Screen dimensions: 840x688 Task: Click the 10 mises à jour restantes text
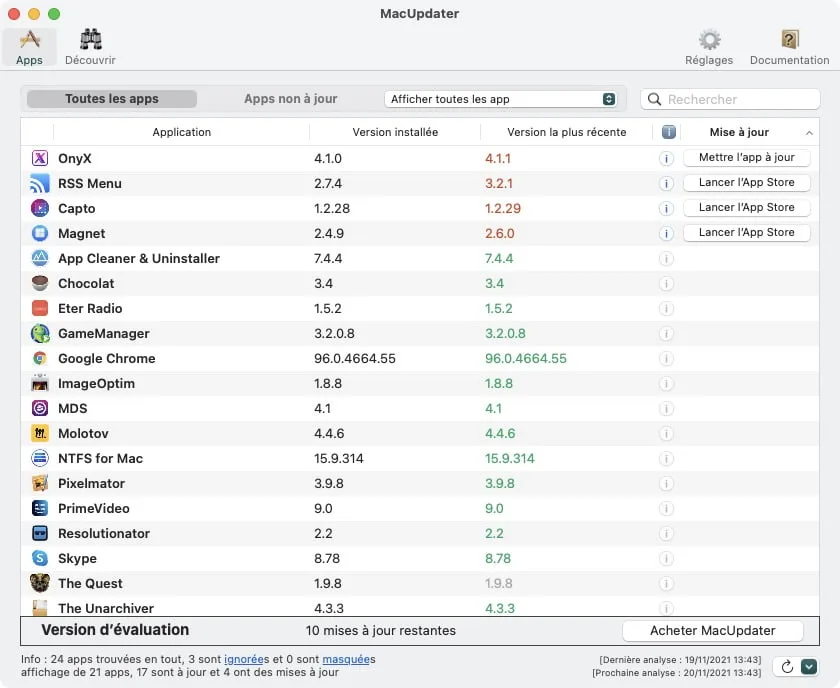[380, 631]
